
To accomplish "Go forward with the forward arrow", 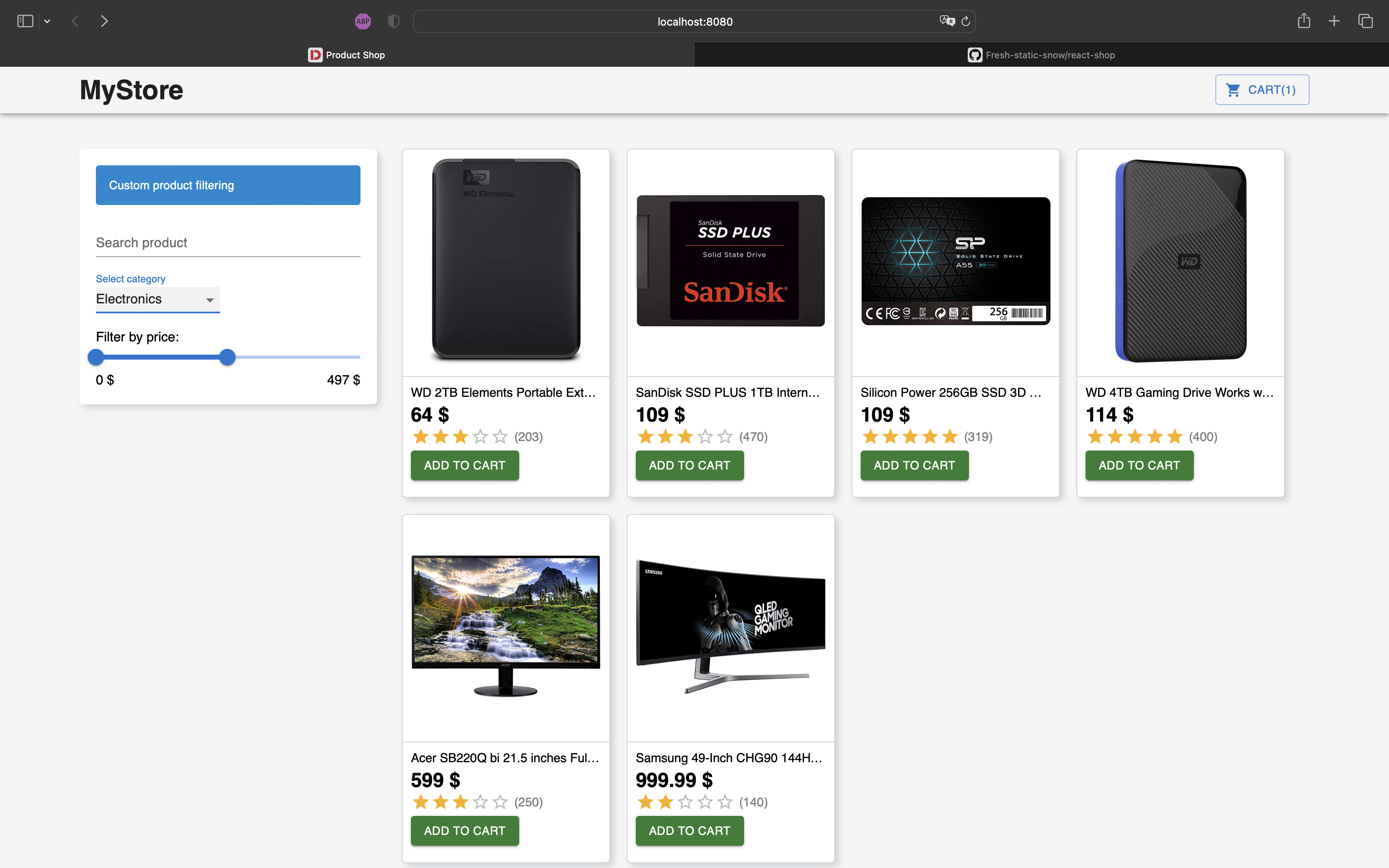I will point(104,21).
